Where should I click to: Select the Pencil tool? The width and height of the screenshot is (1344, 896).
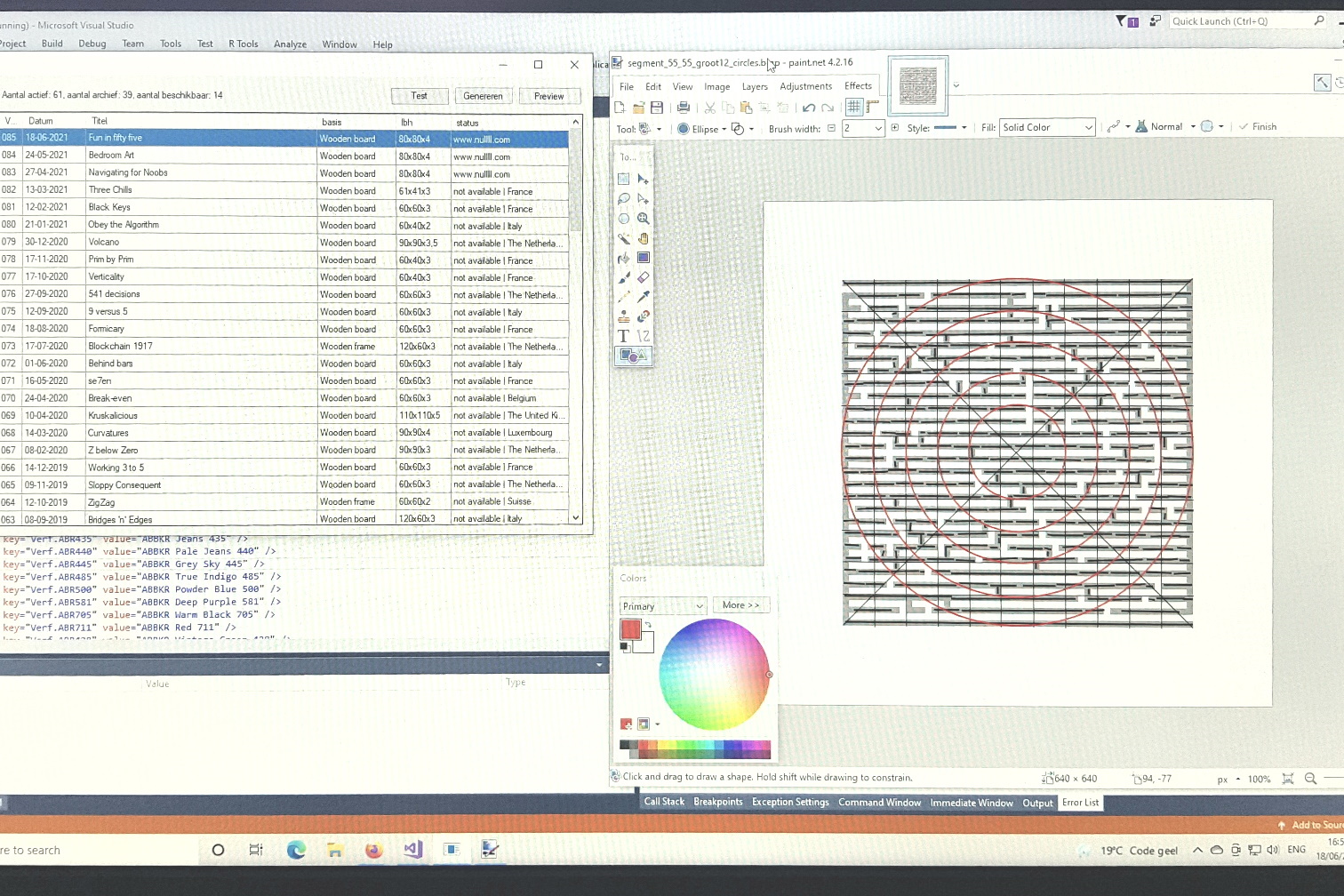[624, 297]
